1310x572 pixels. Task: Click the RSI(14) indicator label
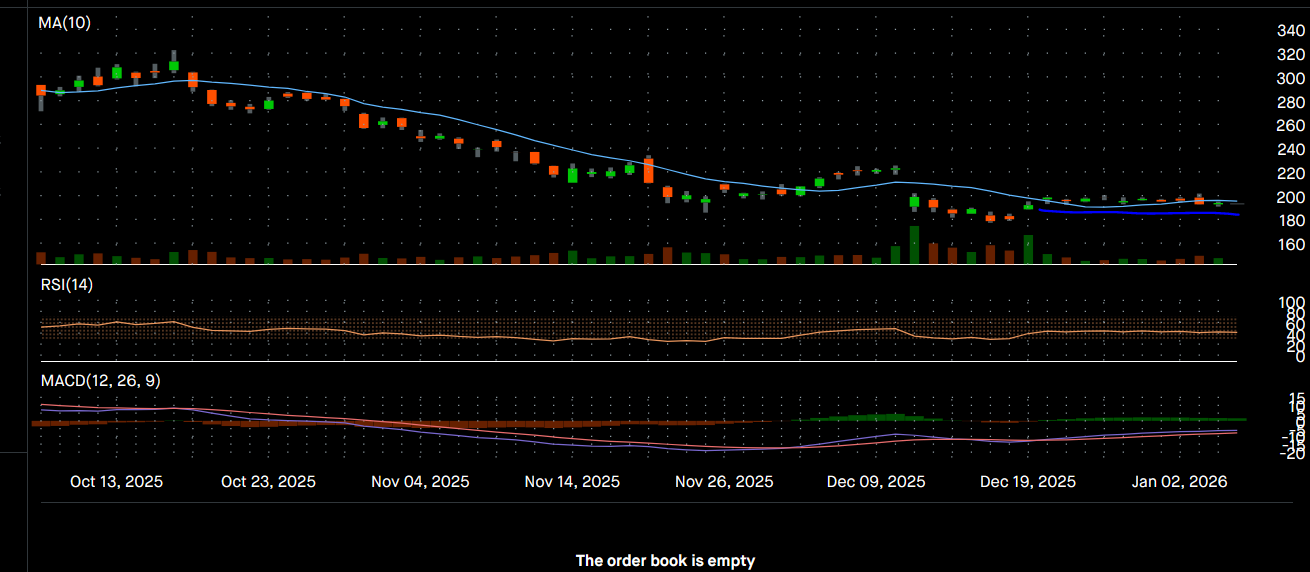[x=67, y=285]
